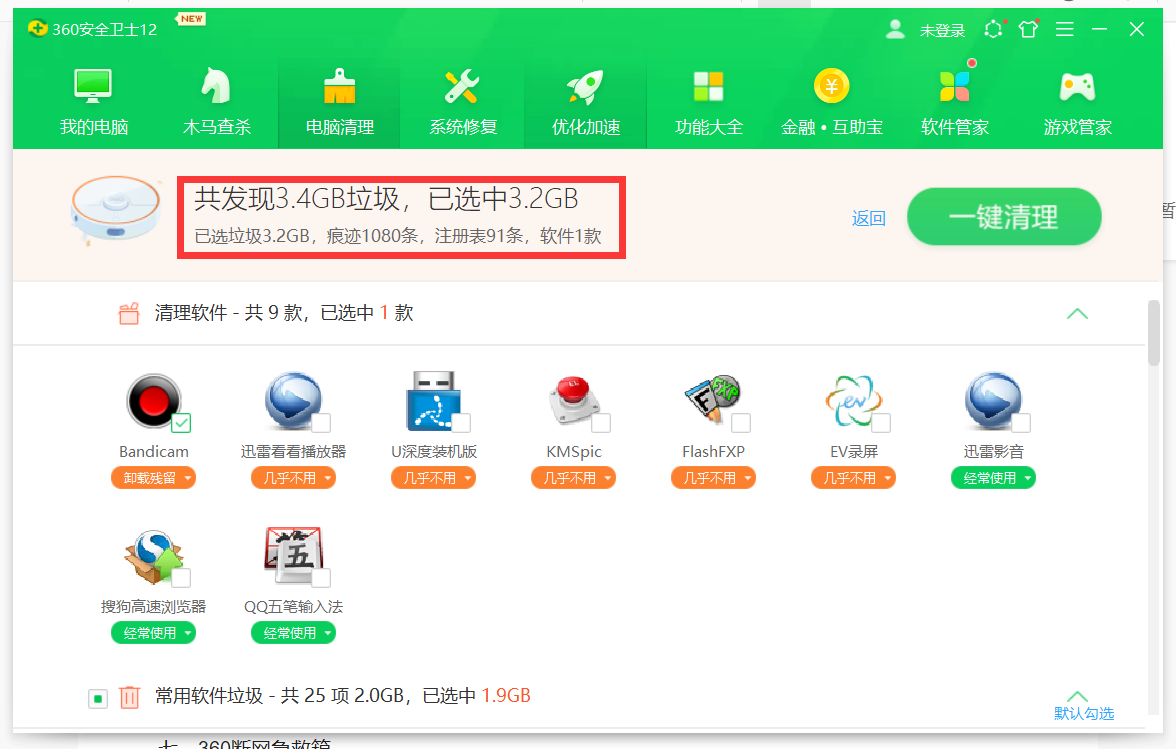Open the hamburger main menu
The image size is (1176, 749).
[x=1064, y=29]
